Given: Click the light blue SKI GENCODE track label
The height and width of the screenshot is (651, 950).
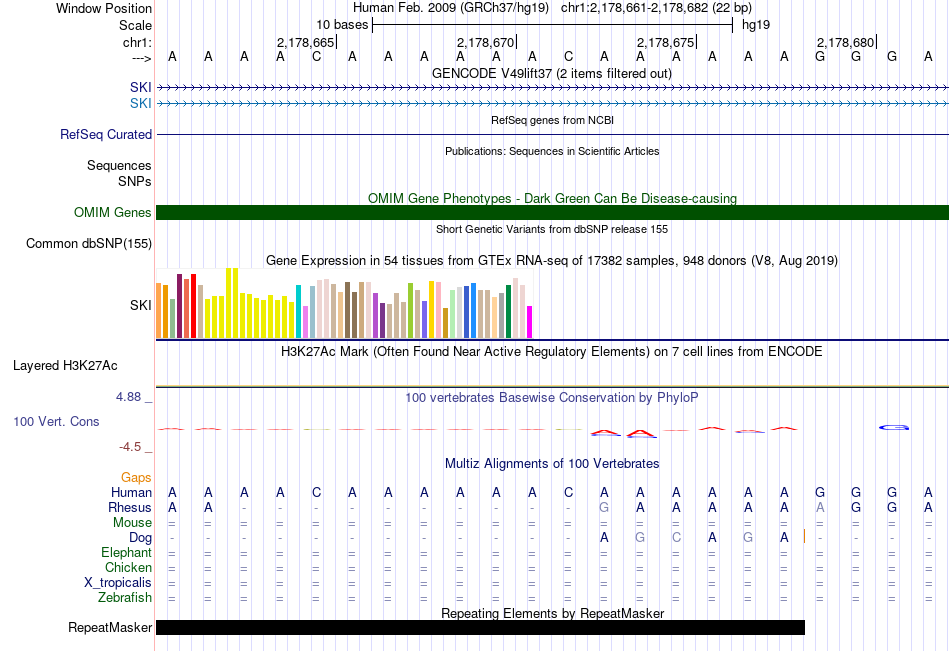Looking at the screenshot, I should point(141,103).
